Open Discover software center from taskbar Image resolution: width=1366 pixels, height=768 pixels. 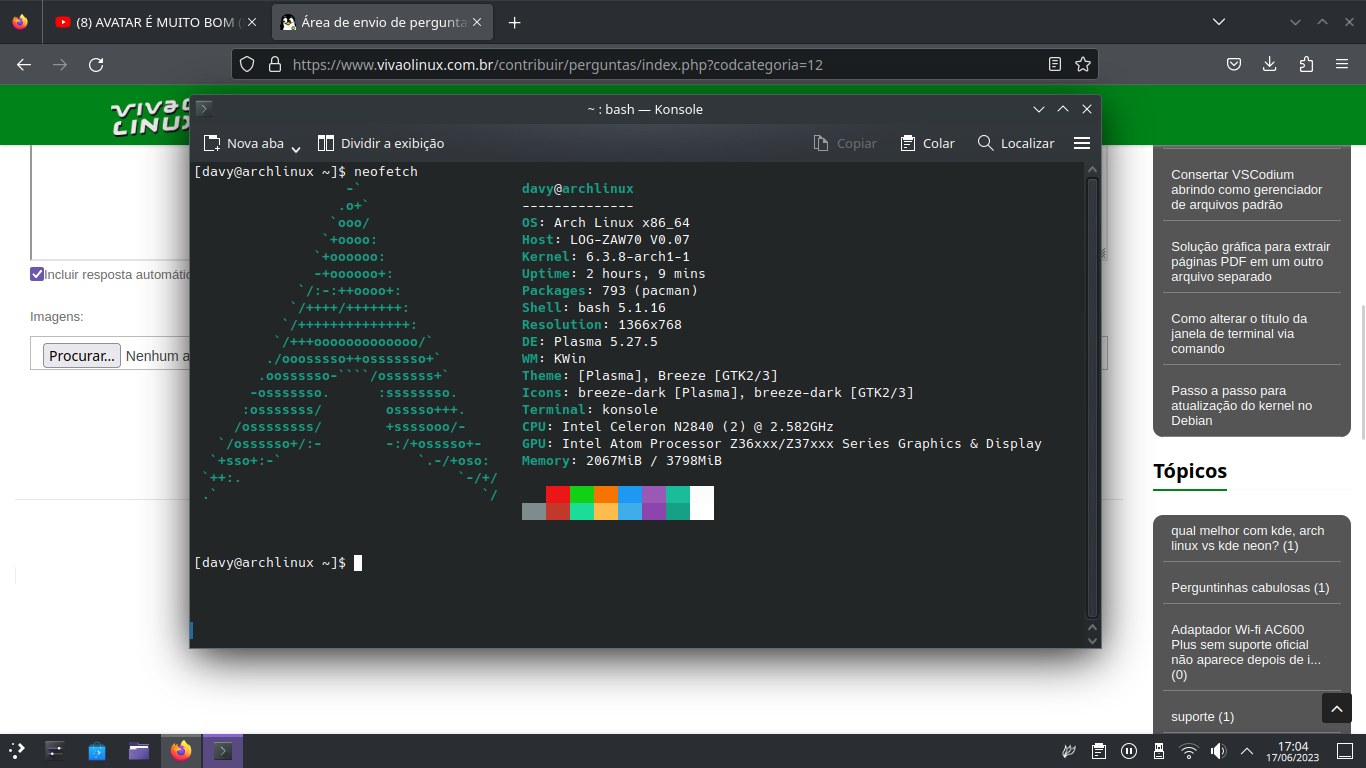pos(97,750)
